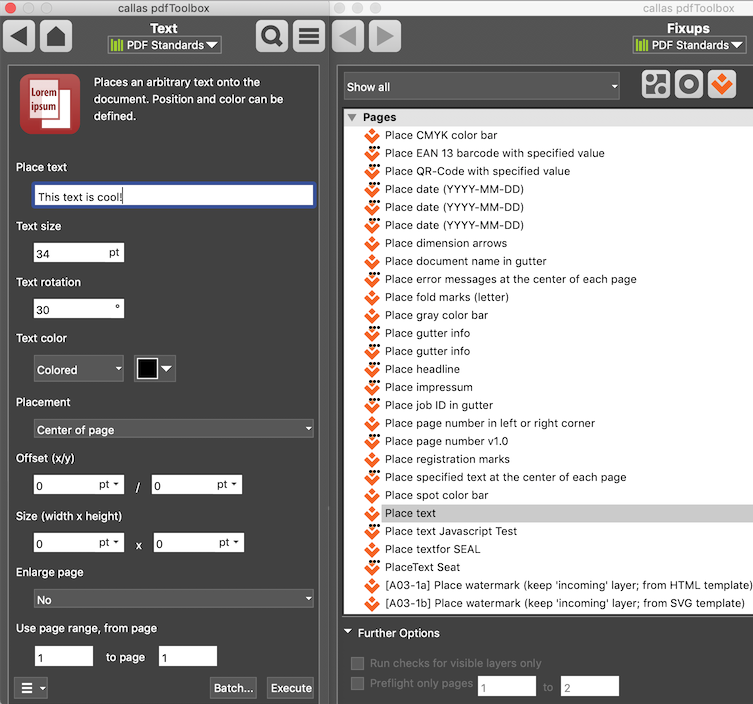Click icon beside PlaceText Seat

pos(372,568)
